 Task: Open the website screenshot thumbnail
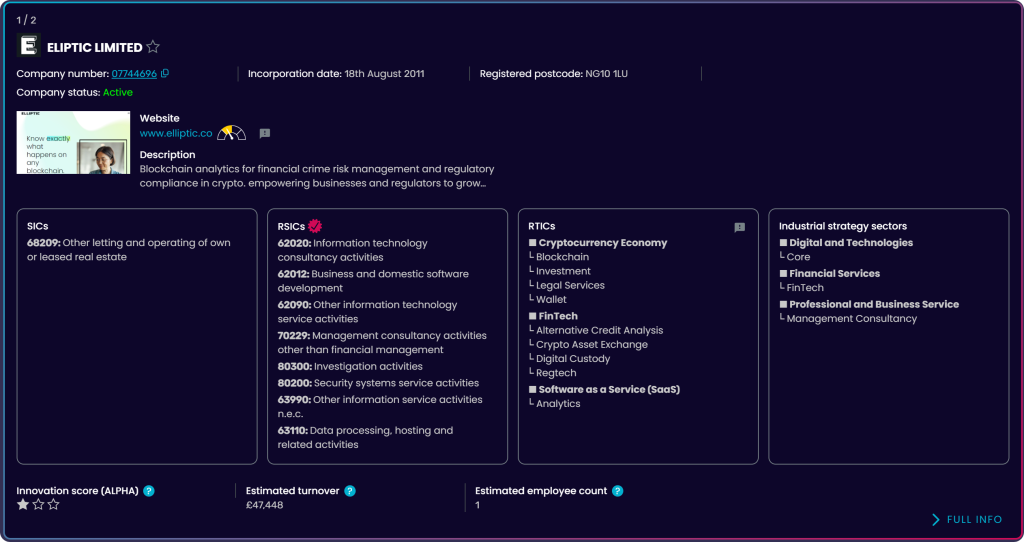[x=73, y=142]
